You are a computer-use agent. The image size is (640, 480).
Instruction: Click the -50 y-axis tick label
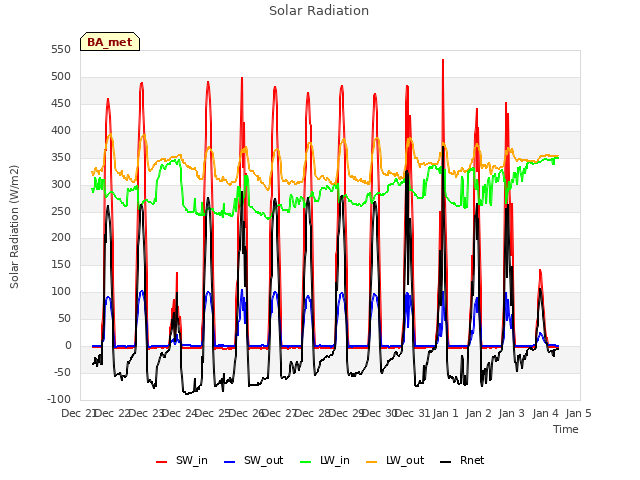point(62,372)
